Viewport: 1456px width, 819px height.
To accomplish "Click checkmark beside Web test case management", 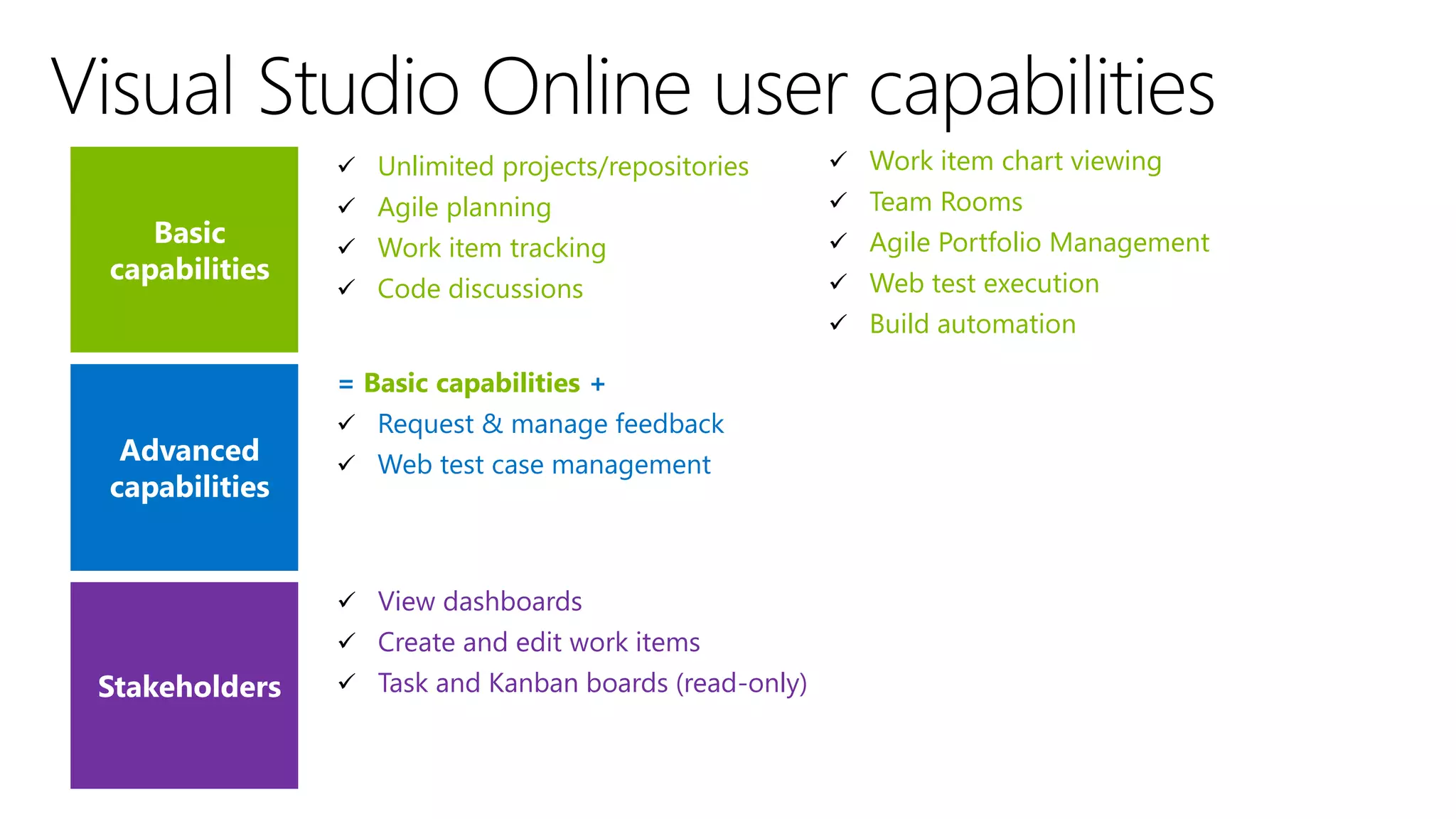I will (346, 464).
